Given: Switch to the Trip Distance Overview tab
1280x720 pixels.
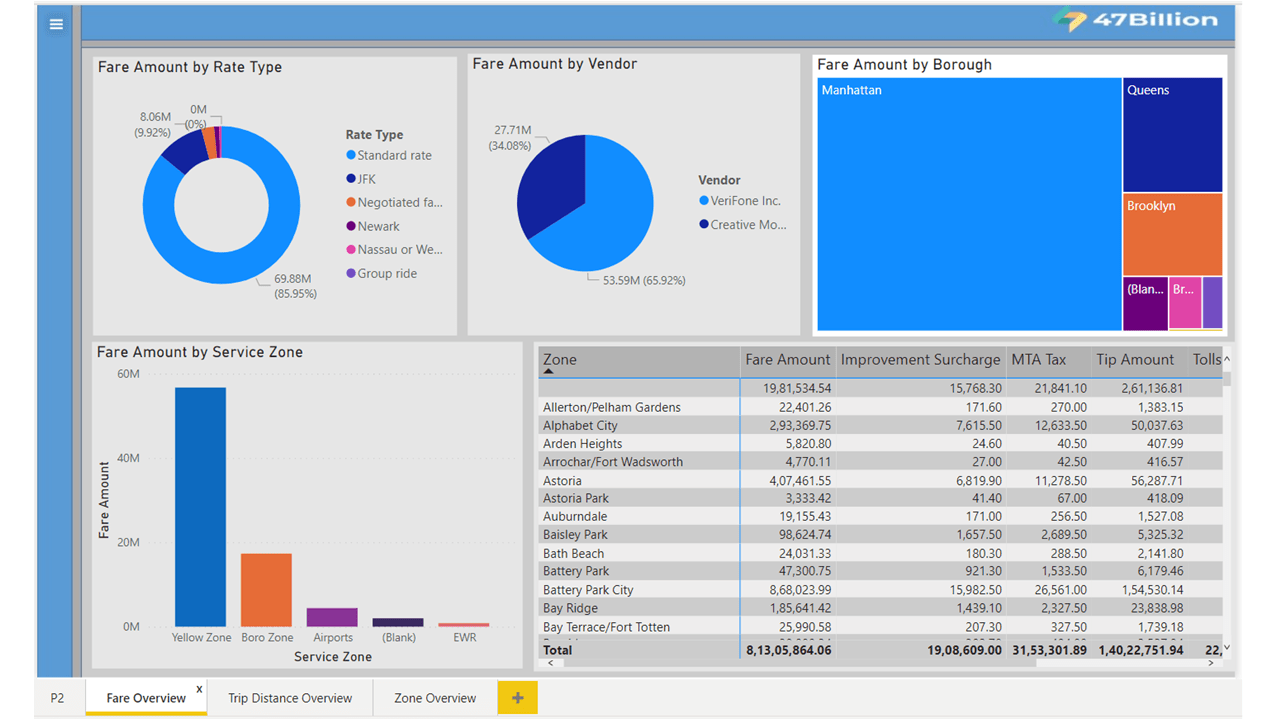Looking at the screenshot, I should point(290,697).
